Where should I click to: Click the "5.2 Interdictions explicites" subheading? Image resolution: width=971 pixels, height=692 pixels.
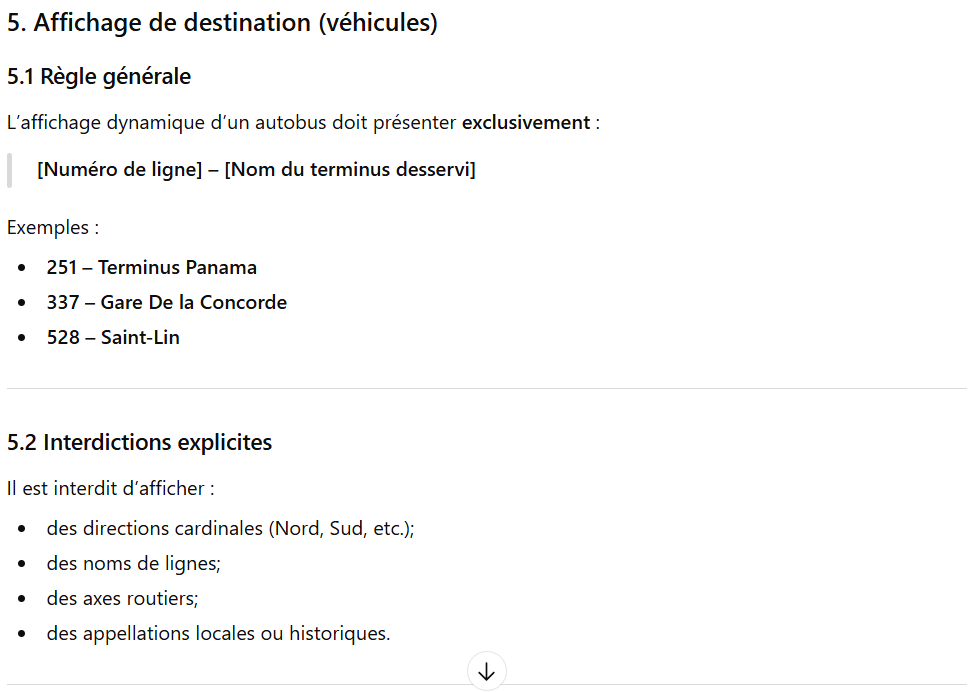click(139, 442)
